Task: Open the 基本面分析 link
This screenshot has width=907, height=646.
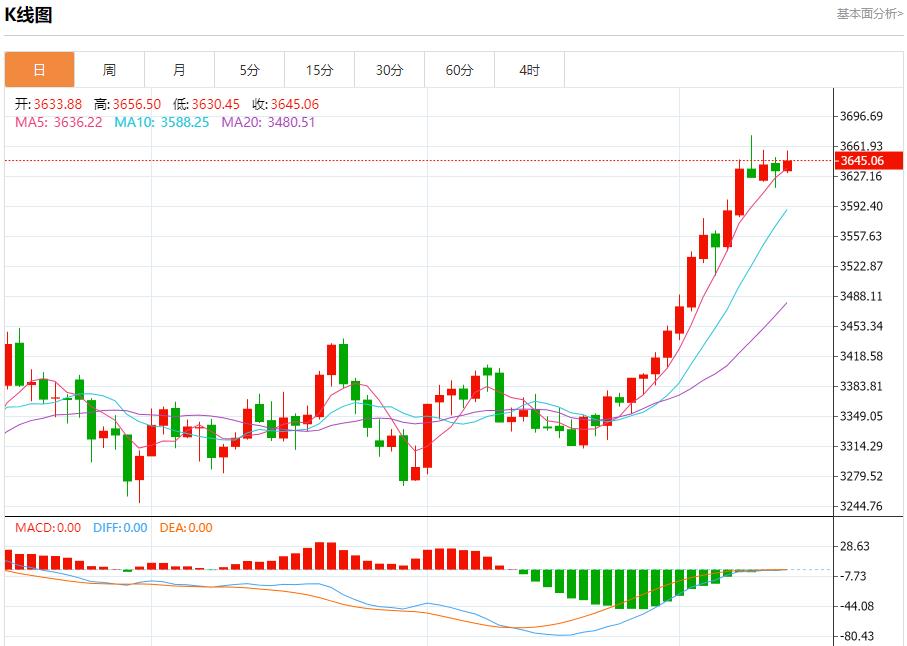Action: tap(869, 14)
